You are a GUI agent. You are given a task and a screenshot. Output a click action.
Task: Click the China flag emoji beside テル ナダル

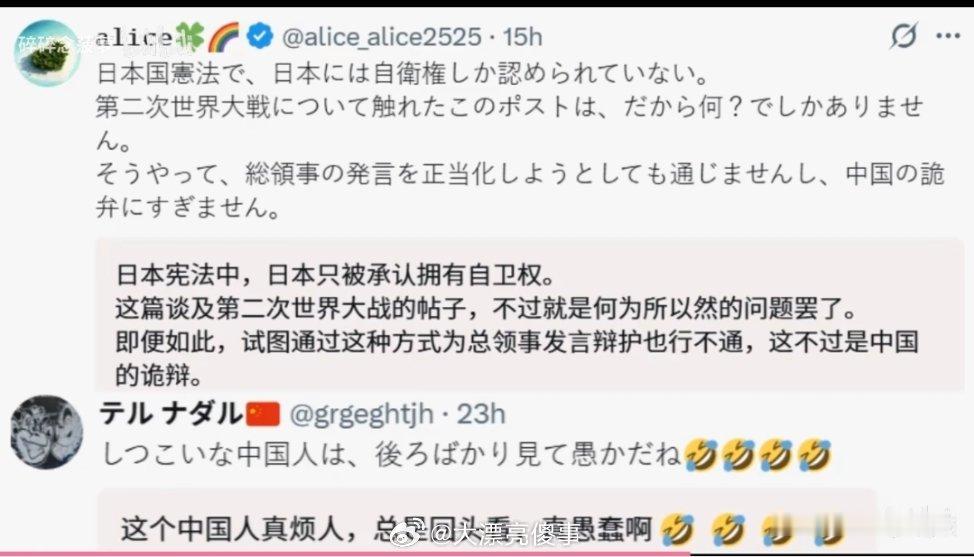coord(263,414)
